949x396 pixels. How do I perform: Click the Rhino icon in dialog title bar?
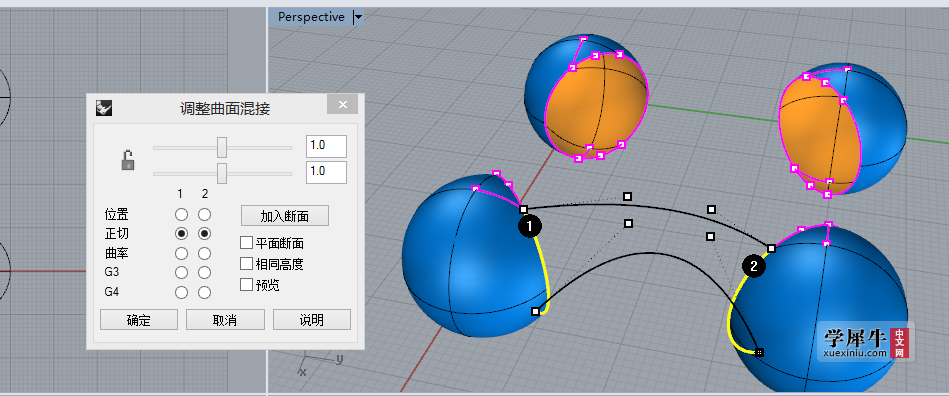[105, 108]
